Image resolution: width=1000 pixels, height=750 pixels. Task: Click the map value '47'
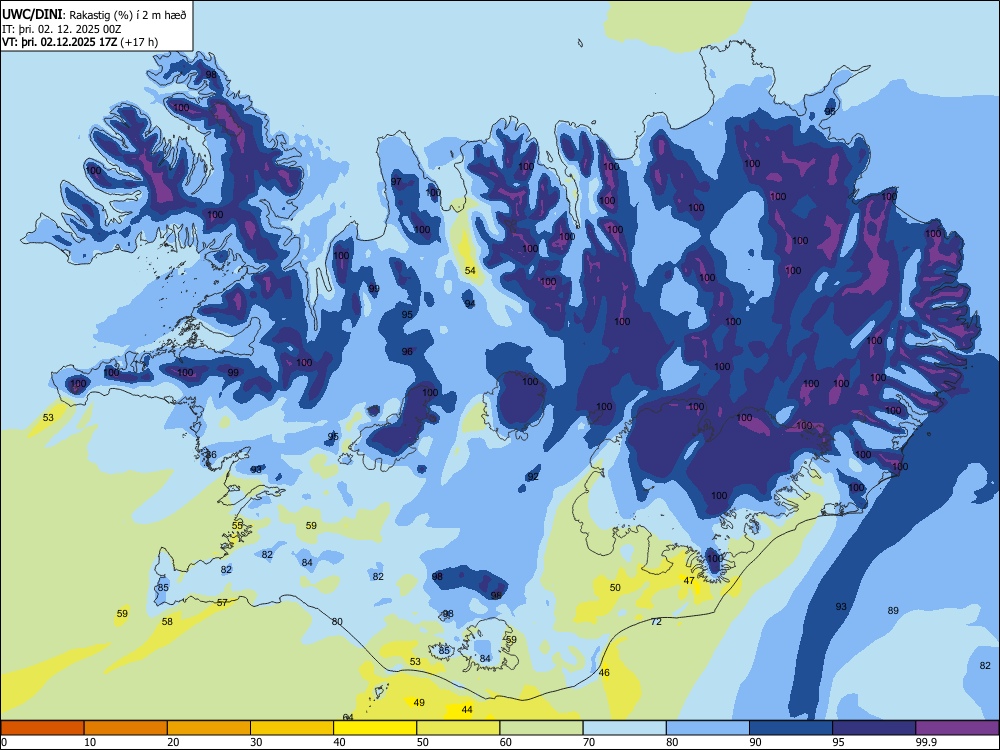689,581
